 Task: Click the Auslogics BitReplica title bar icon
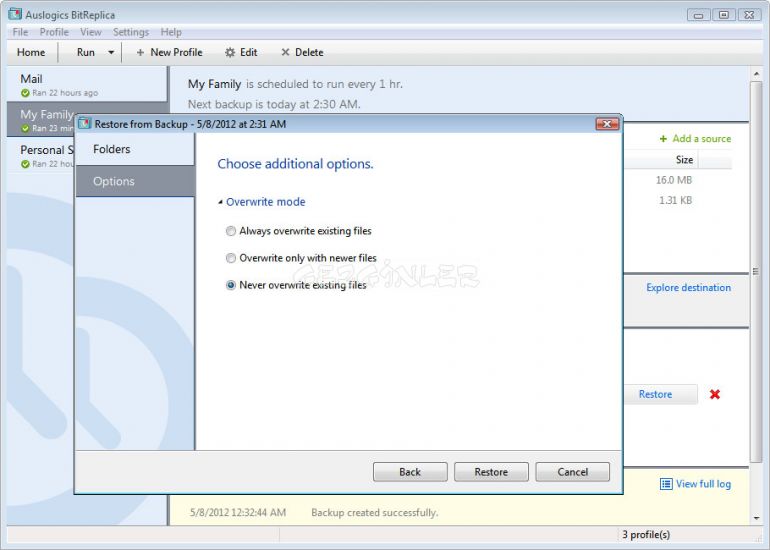click(x=15, y=14)
